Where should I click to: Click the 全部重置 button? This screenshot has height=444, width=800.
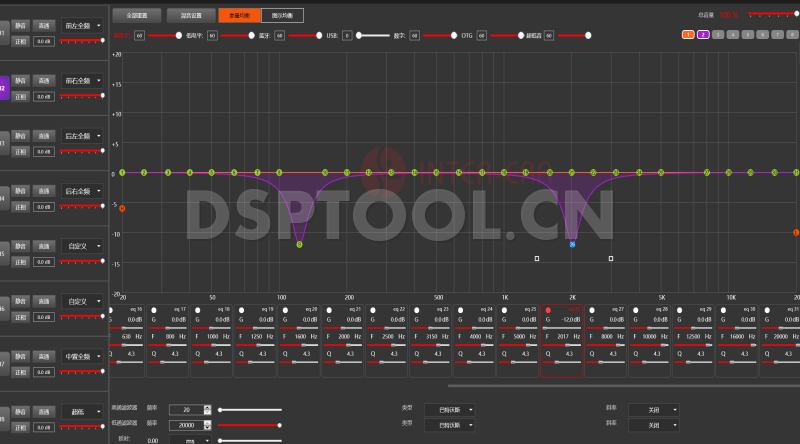pos(137,16)
